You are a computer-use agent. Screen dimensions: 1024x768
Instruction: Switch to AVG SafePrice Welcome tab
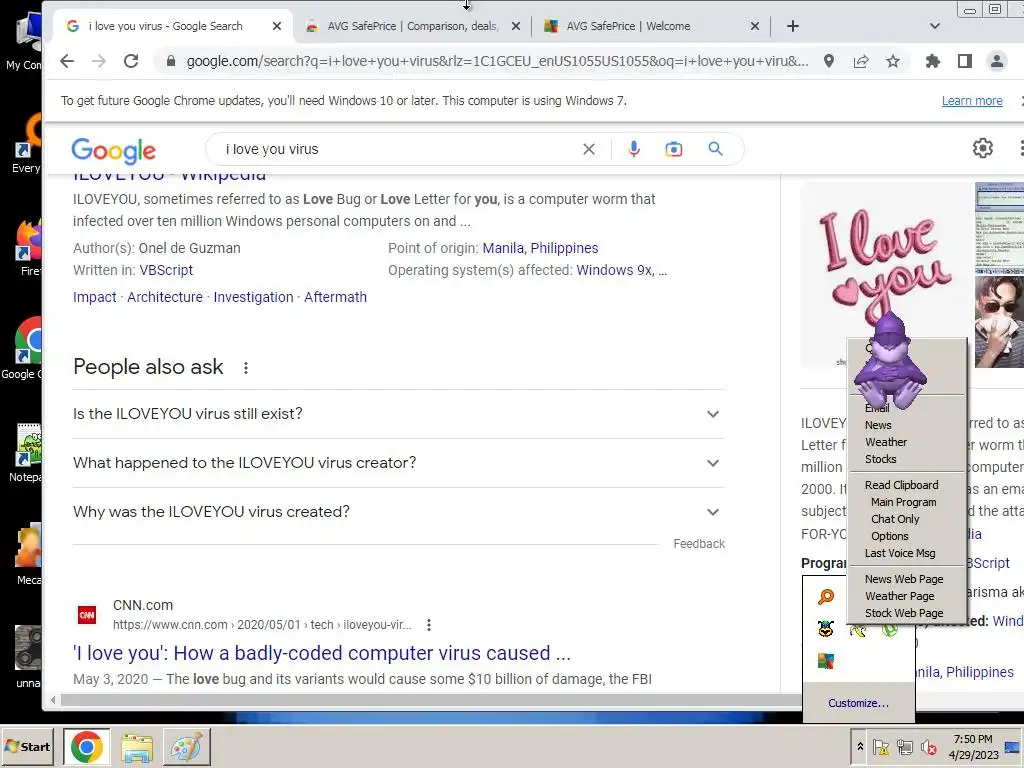click(649, 26)
